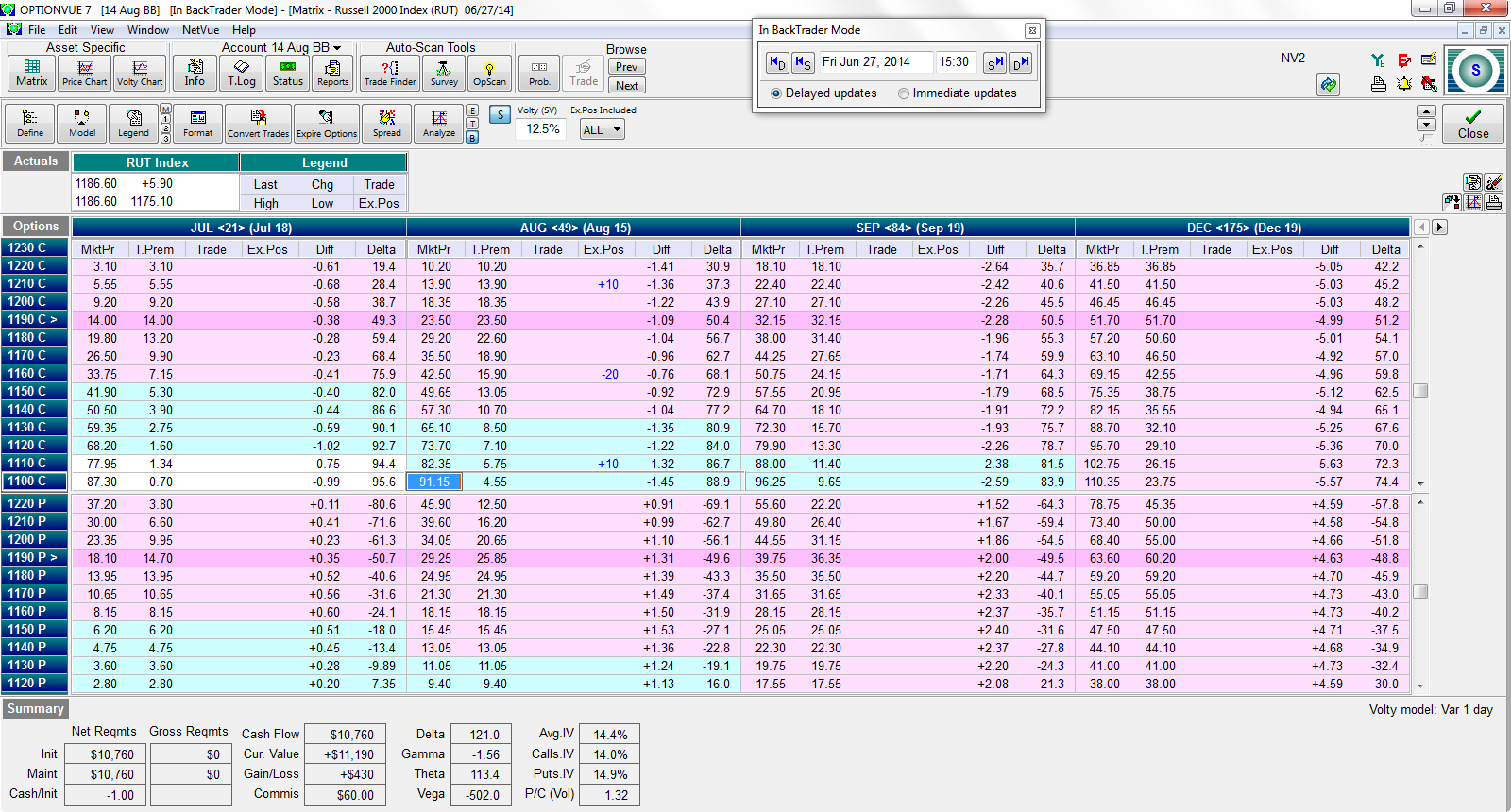This screenshot has height=812, width=1511.
Task: Click the eraser clear icon above the matrix
Action: (1493, 182)
